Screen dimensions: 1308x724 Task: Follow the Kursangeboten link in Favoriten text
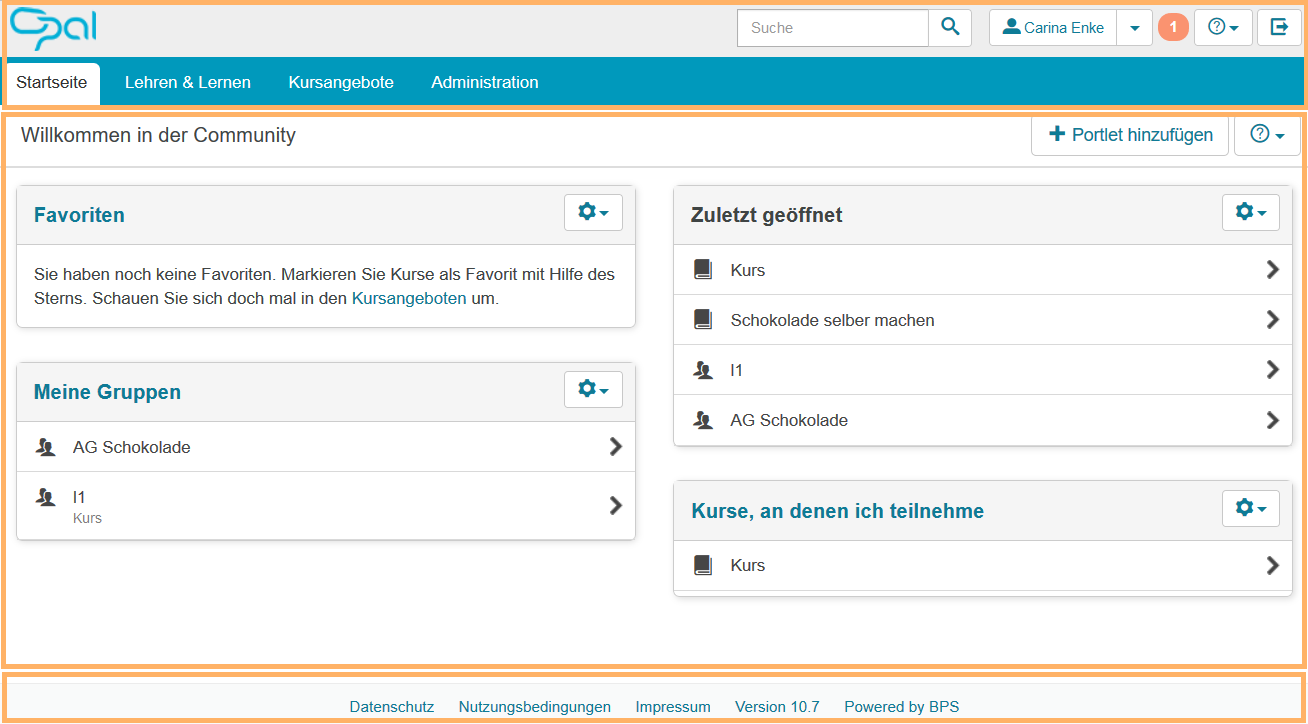(409, 298)
